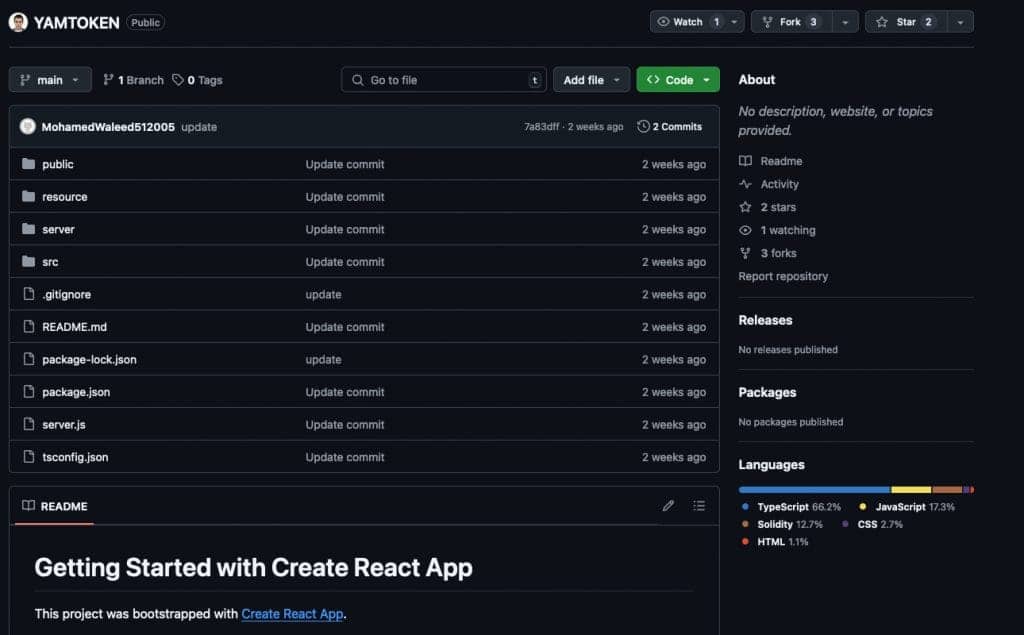Screen dimensions: 1024x635
Task: Click blue TypeScript segment of language bar
Action: pos(814,489)
